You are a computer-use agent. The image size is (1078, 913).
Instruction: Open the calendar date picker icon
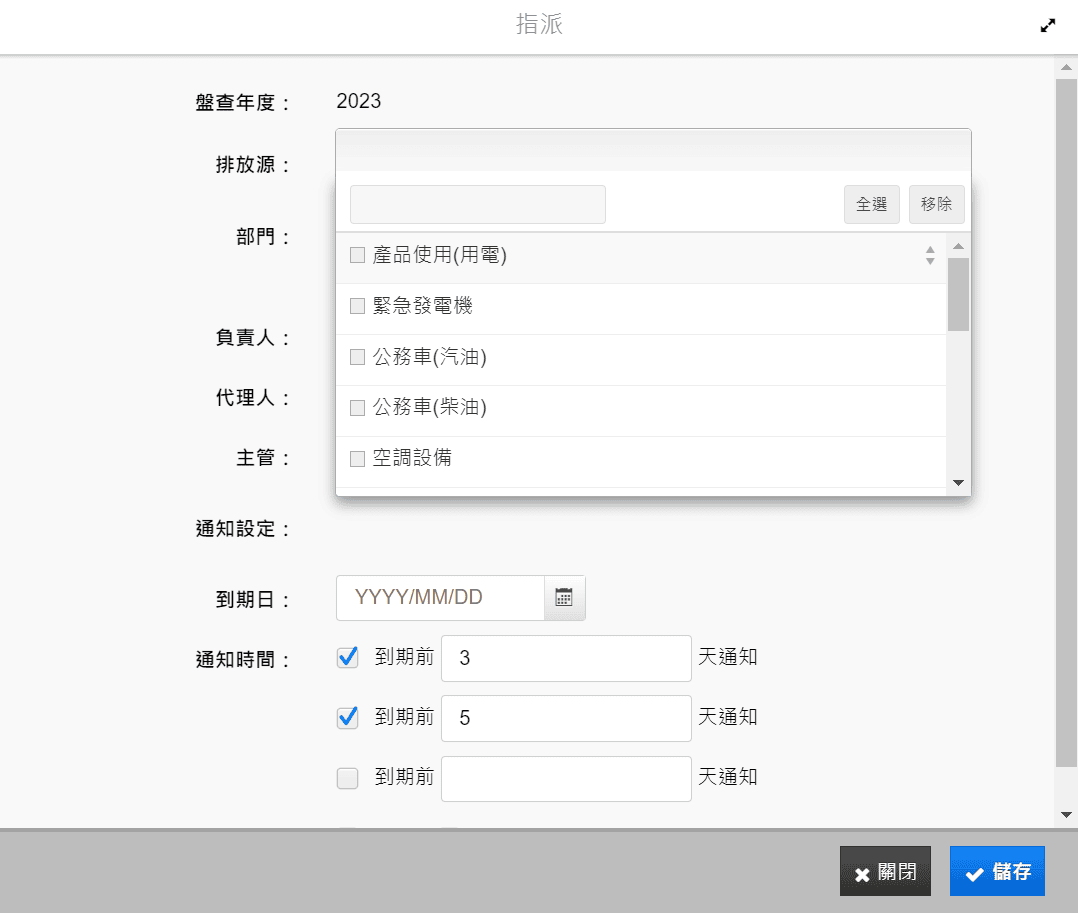click(564, 598)
